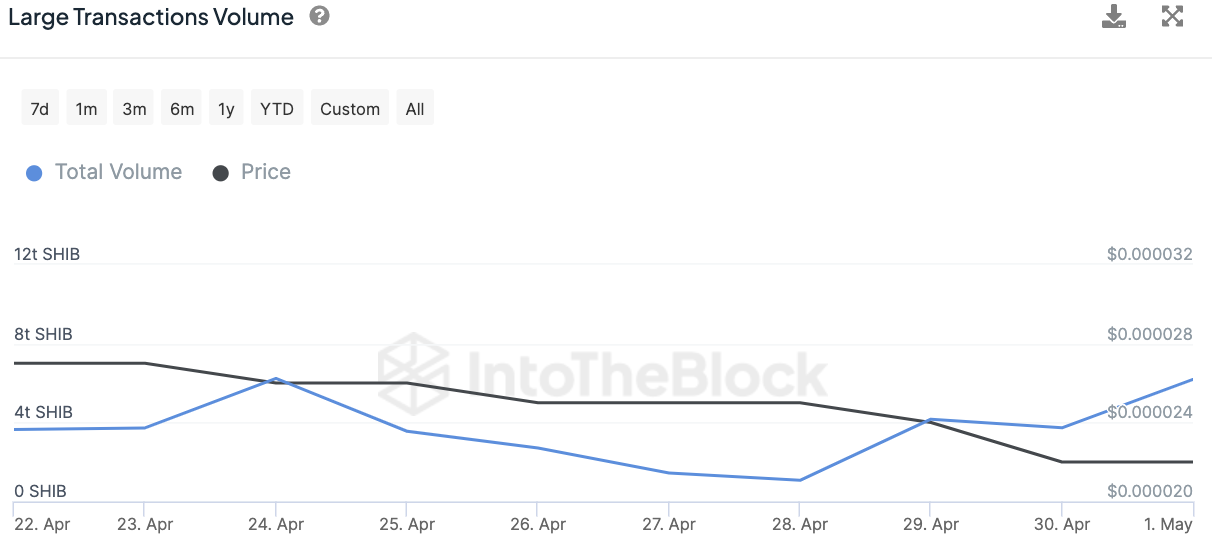The image size is (1212, 540).
Task: Select the 1m time range
Action: pyautogui.click(x=87, y=109)
